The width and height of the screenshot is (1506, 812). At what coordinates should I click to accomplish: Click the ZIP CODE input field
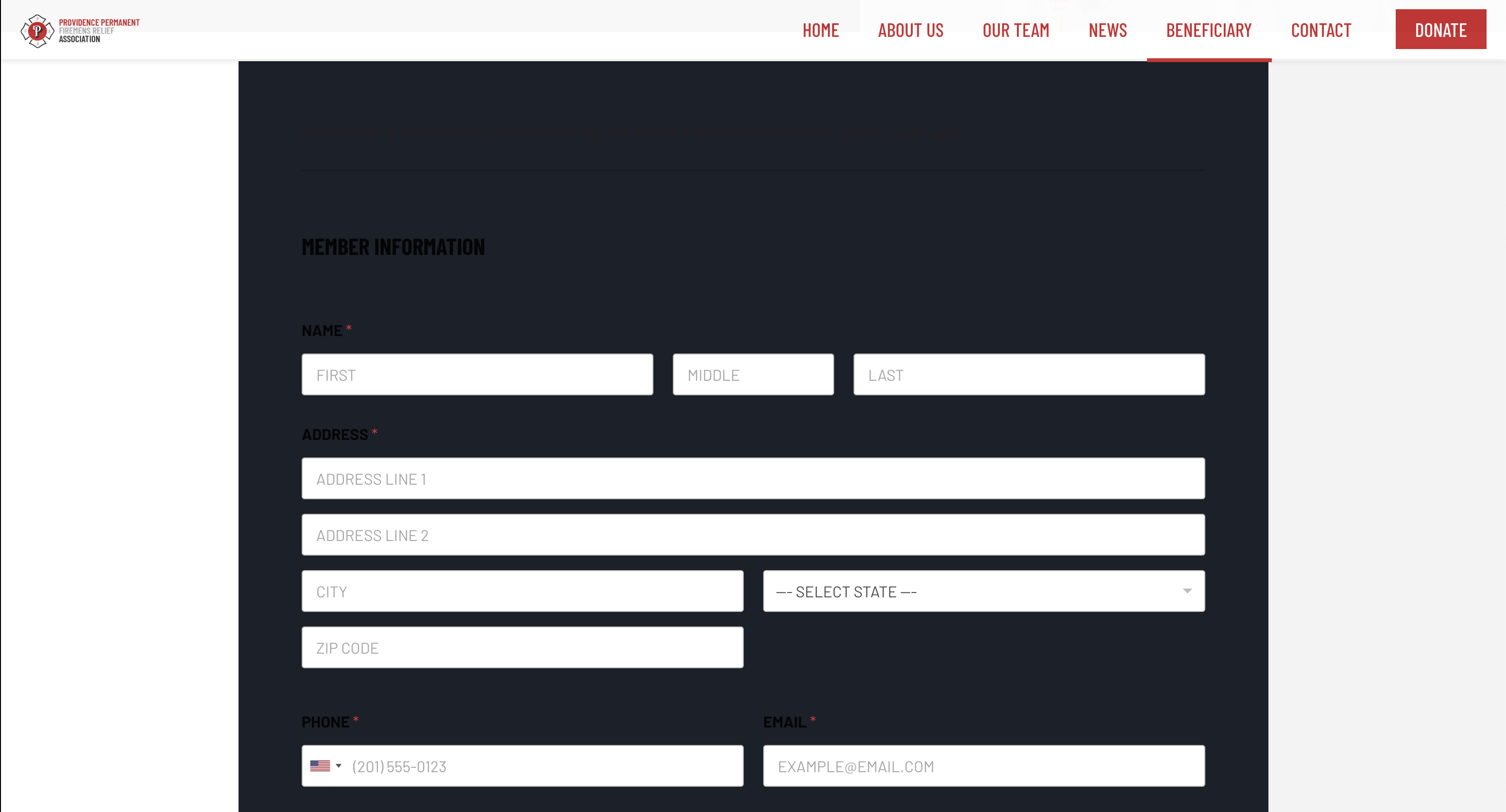[522, 647]
